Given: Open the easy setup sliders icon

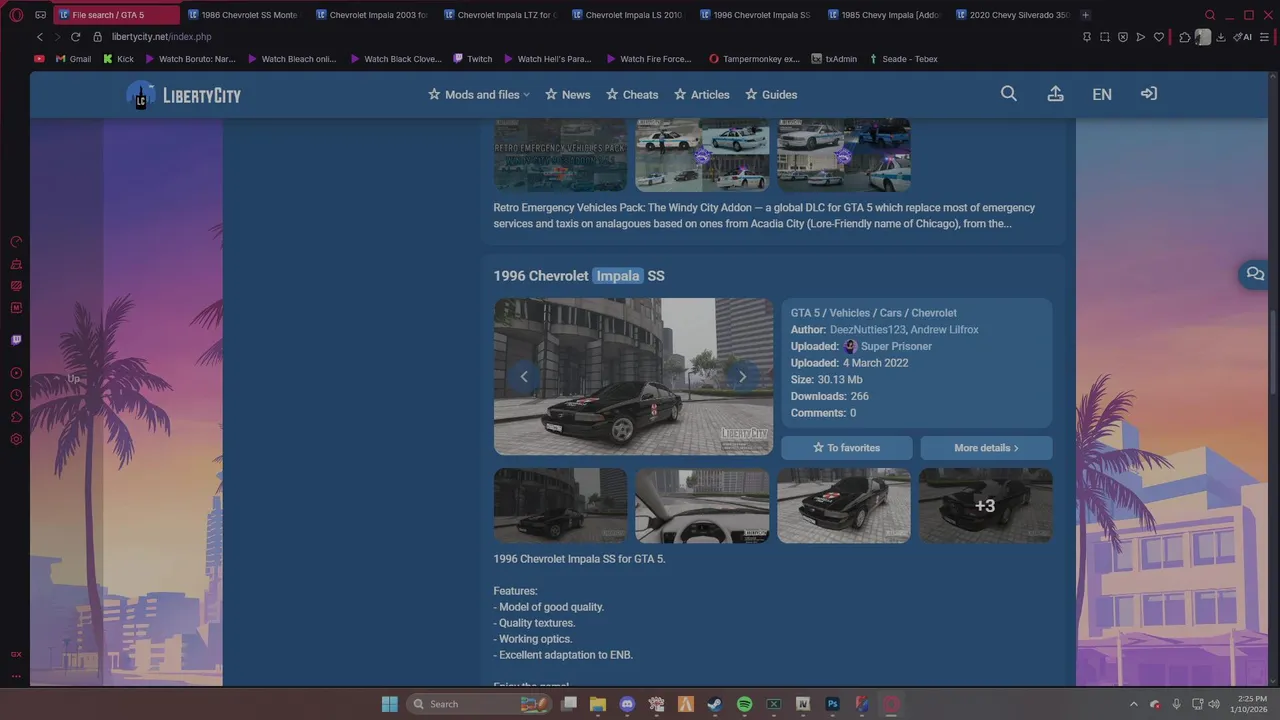Looking at the screenshot, I should tap(1262, 37).
